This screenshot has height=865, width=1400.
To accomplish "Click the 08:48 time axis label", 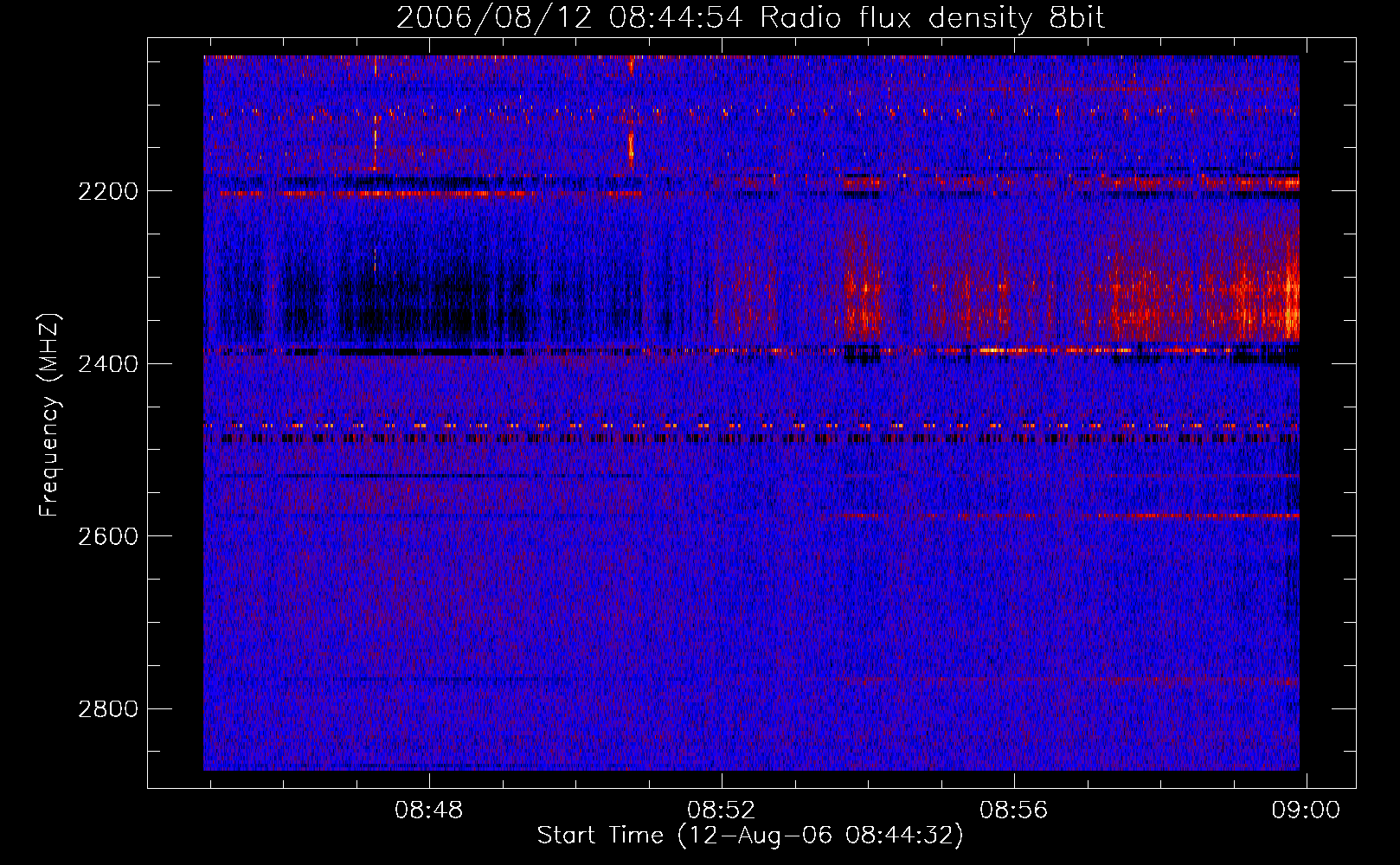I will click(429, 811).
